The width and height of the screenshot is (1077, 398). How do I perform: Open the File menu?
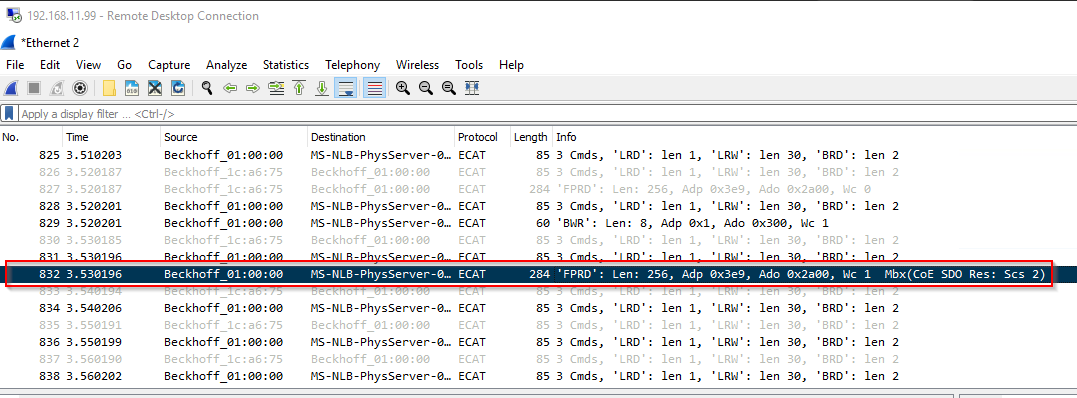[x=15, y=65]
